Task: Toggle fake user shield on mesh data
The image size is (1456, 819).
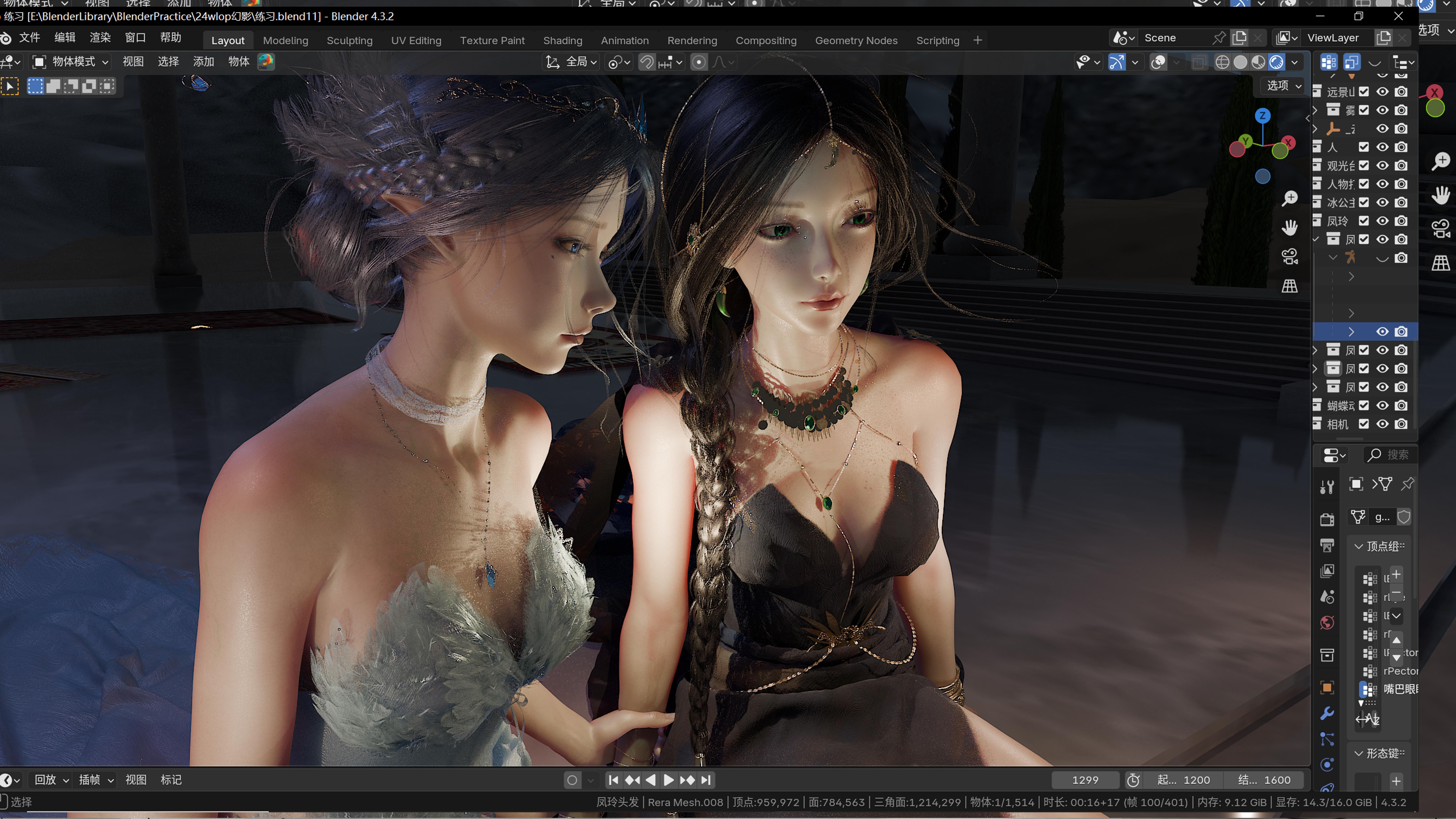Action: [1404, 517]
